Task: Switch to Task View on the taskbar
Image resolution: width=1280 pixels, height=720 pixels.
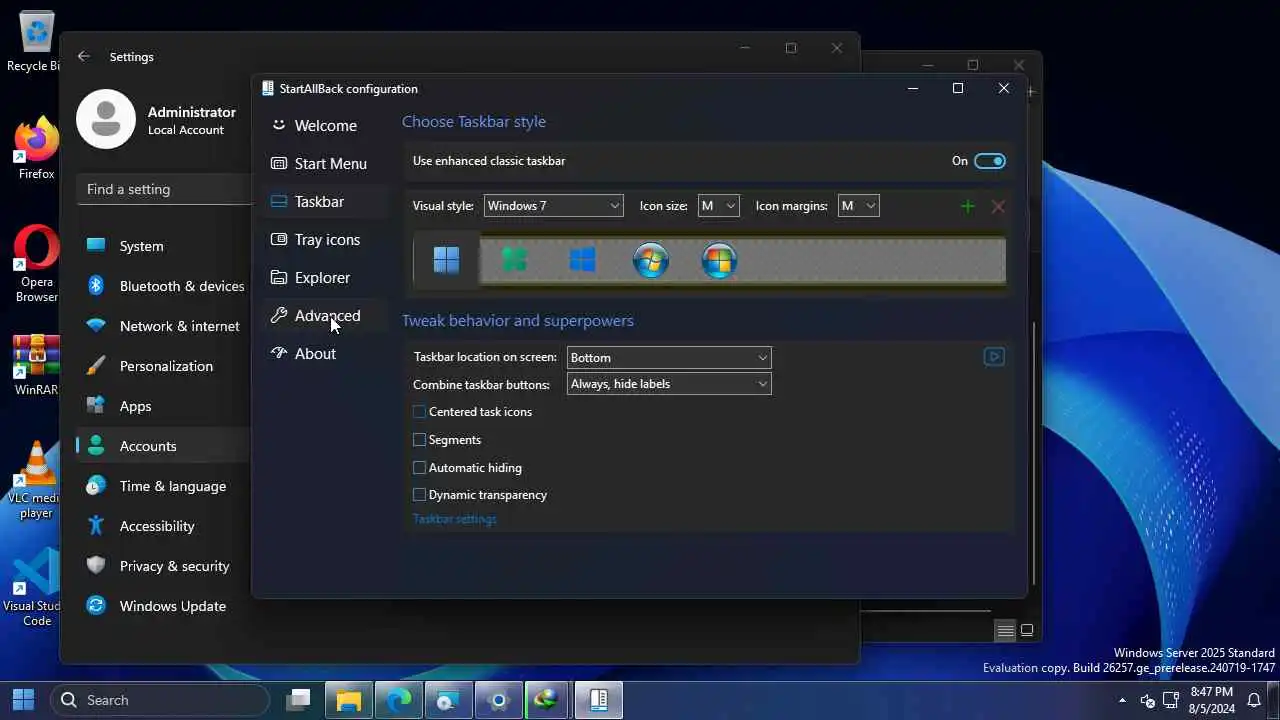Action: coord(297,700)
